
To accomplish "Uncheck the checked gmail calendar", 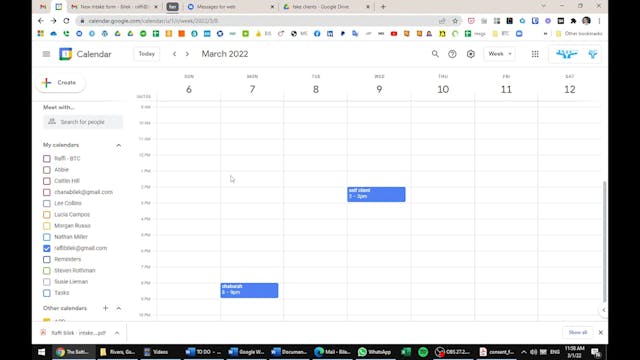I will [47, 248].
